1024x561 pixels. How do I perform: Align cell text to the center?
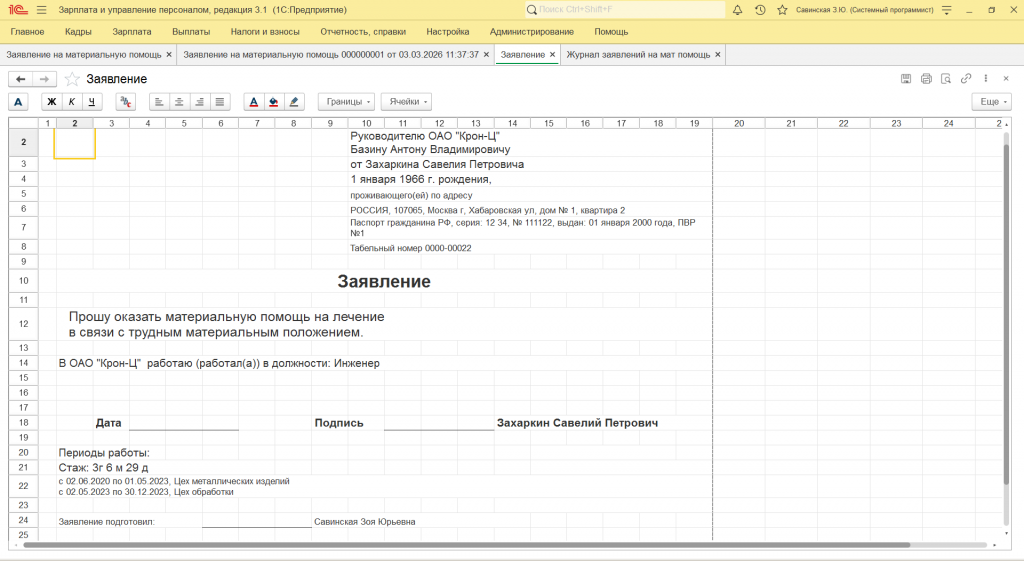179,102
